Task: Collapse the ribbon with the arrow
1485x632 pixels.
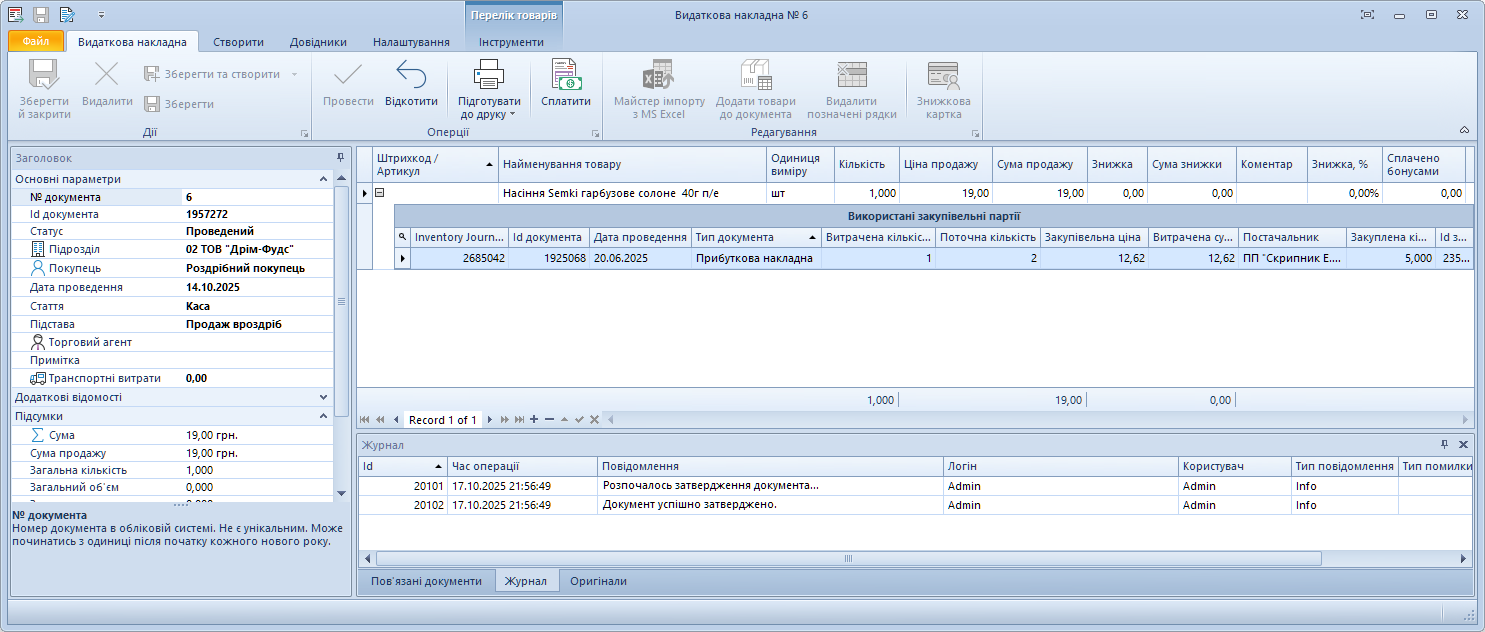Action: (1464, 130)
